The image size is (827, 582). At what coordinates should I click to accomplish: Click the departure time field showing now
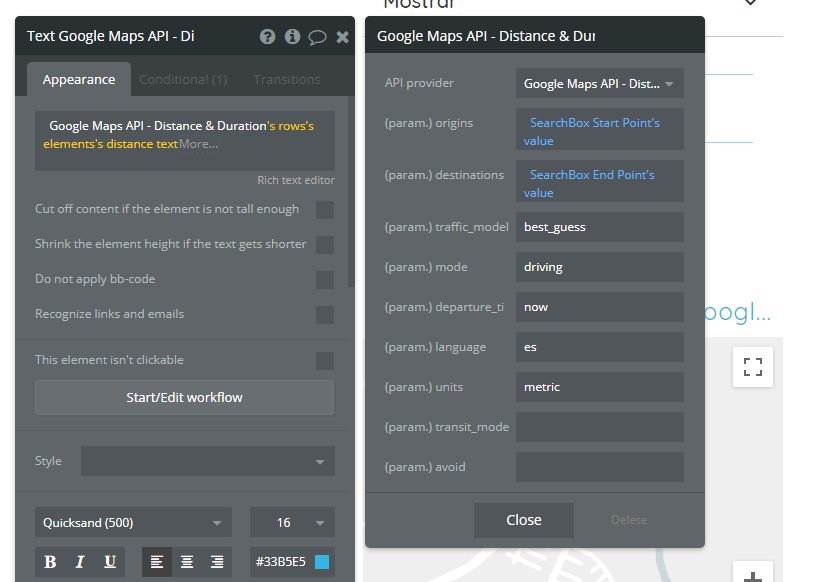[600, 307]
